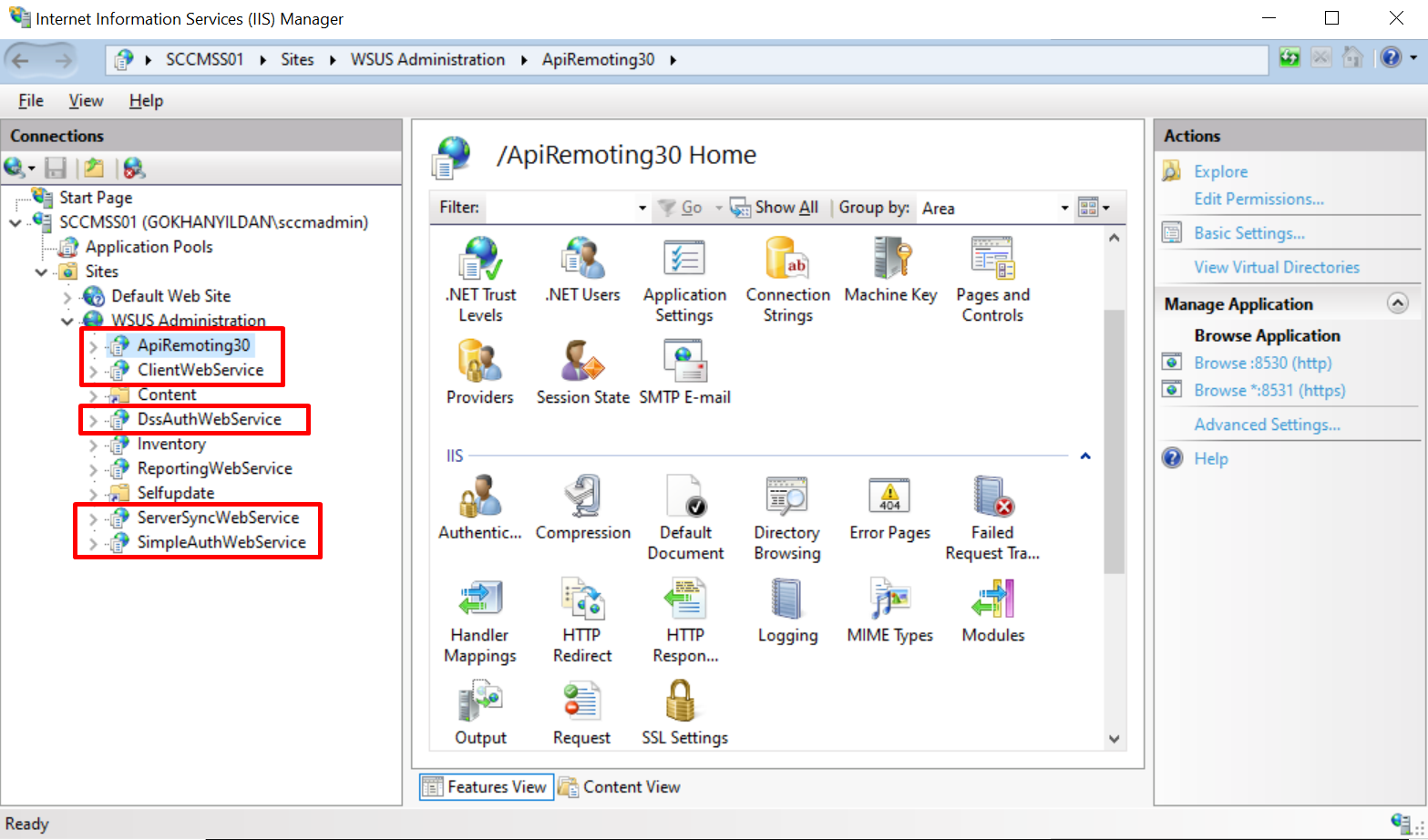The height and width of the screenshot is (840, 1428).
Task: Open SSL Settings feature
Action: tap(684, 712)
